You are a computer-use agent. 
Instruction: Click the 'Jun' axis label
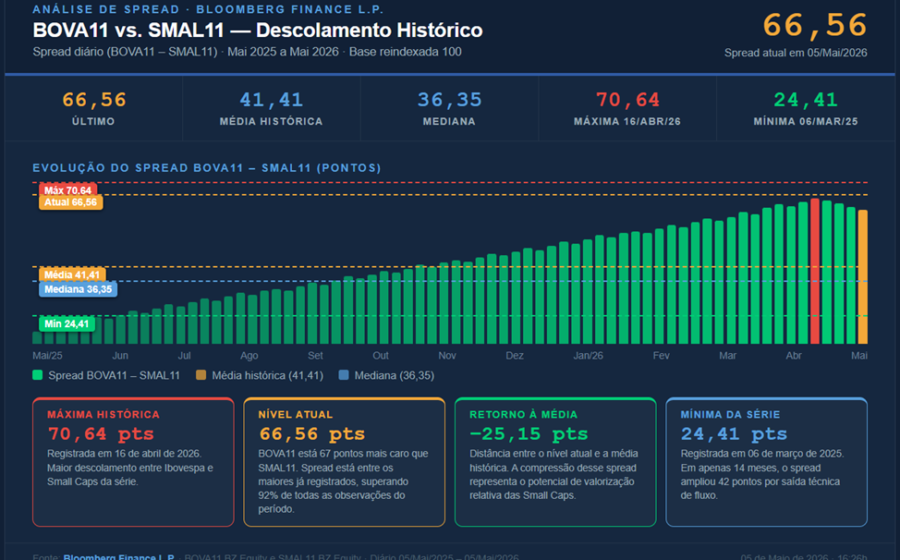120,356
